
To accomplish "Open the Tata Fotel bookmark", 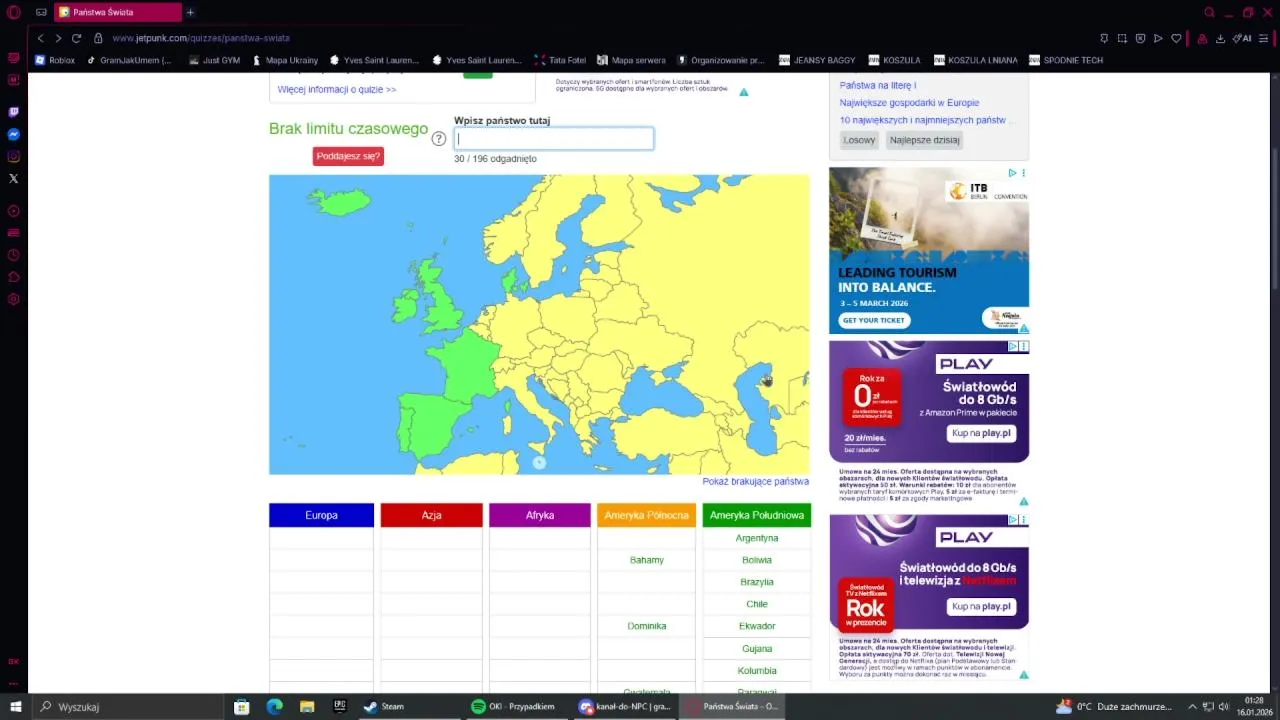I will pyautogui.click(x=560, y=60).
